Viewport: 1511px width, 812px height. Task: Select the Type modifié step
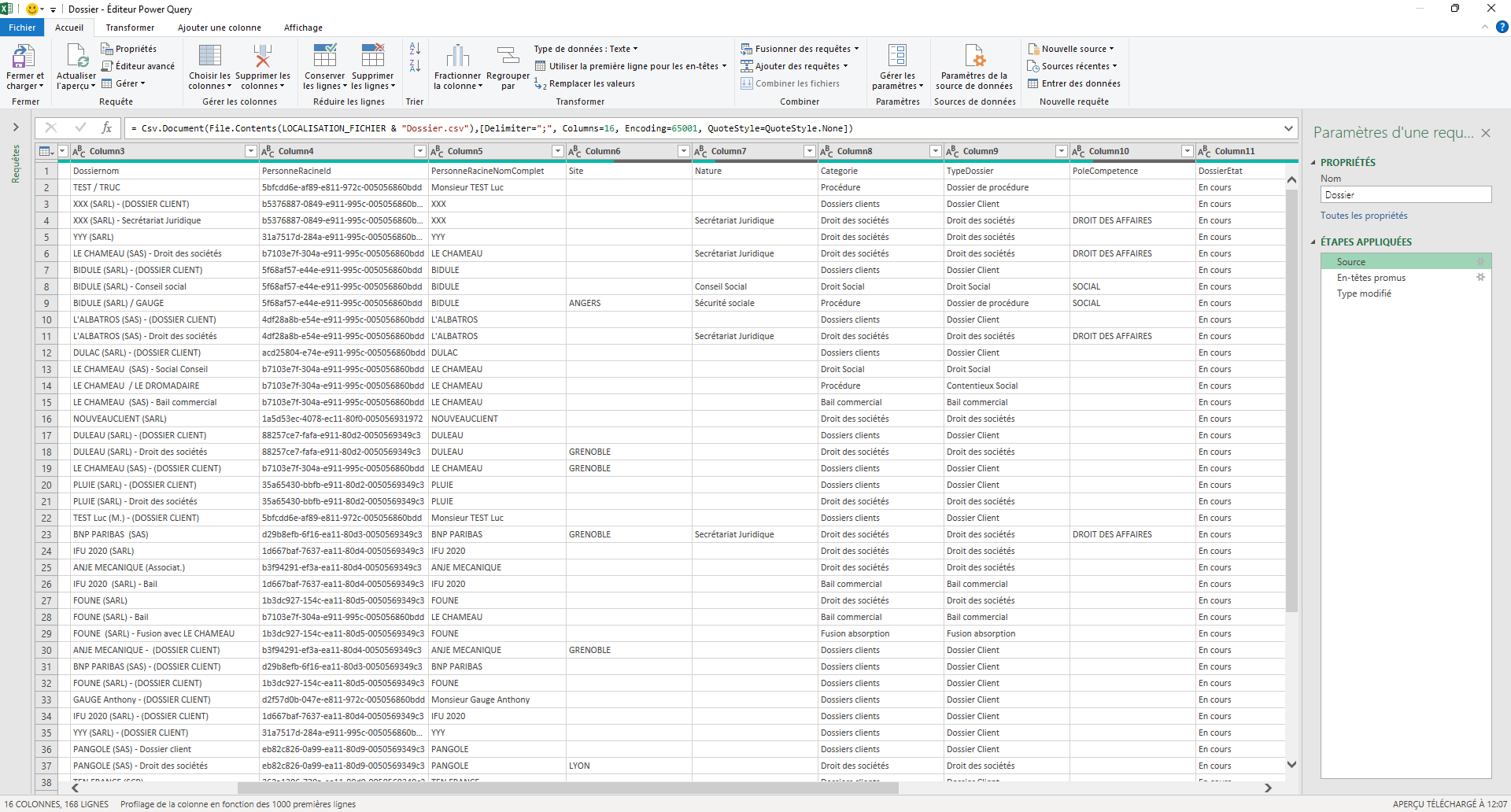pos(1406,293)
